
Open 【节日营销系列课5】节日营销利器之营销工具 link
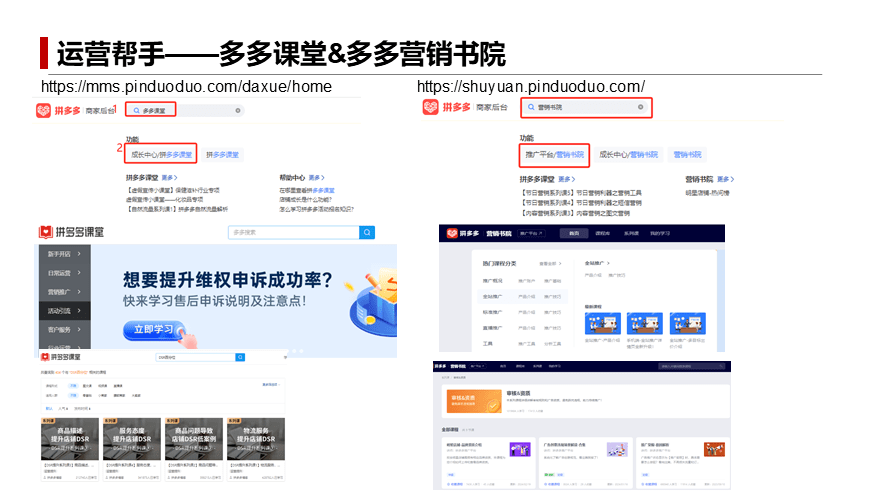click(x=581, y=193)
